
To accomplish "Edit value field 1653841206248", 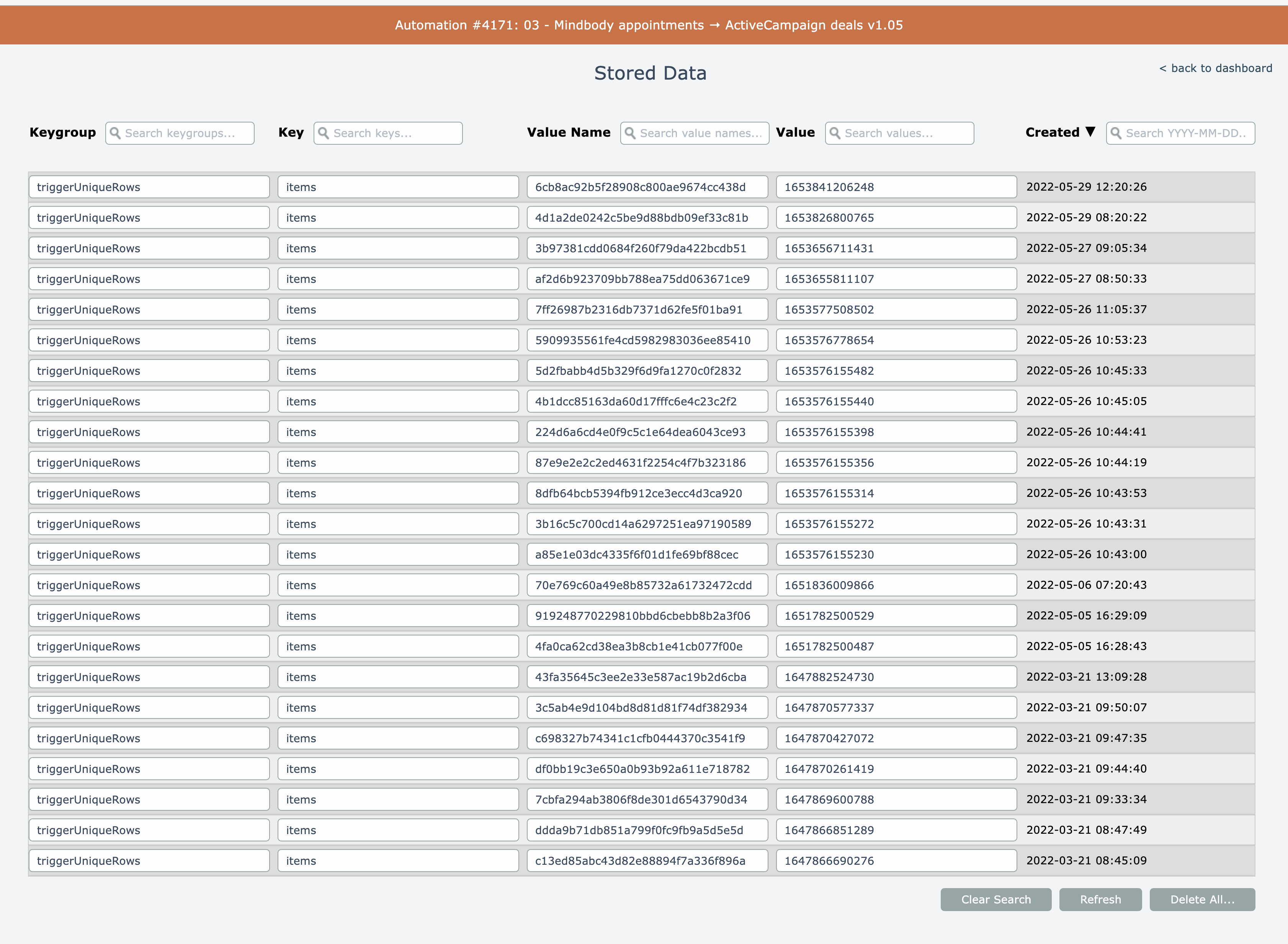I will point(896,187).
